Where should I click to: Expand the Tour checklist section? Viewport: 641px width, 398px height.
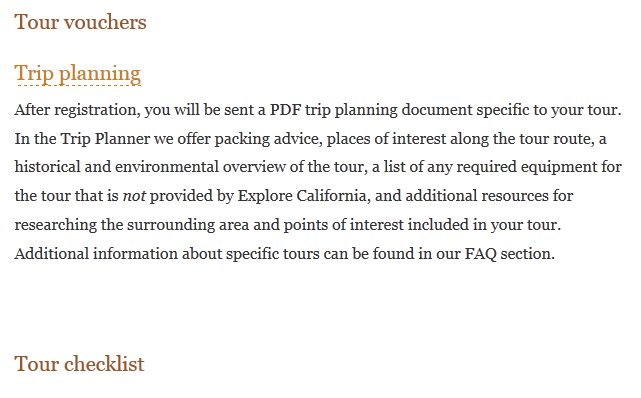tap(79, 364)
